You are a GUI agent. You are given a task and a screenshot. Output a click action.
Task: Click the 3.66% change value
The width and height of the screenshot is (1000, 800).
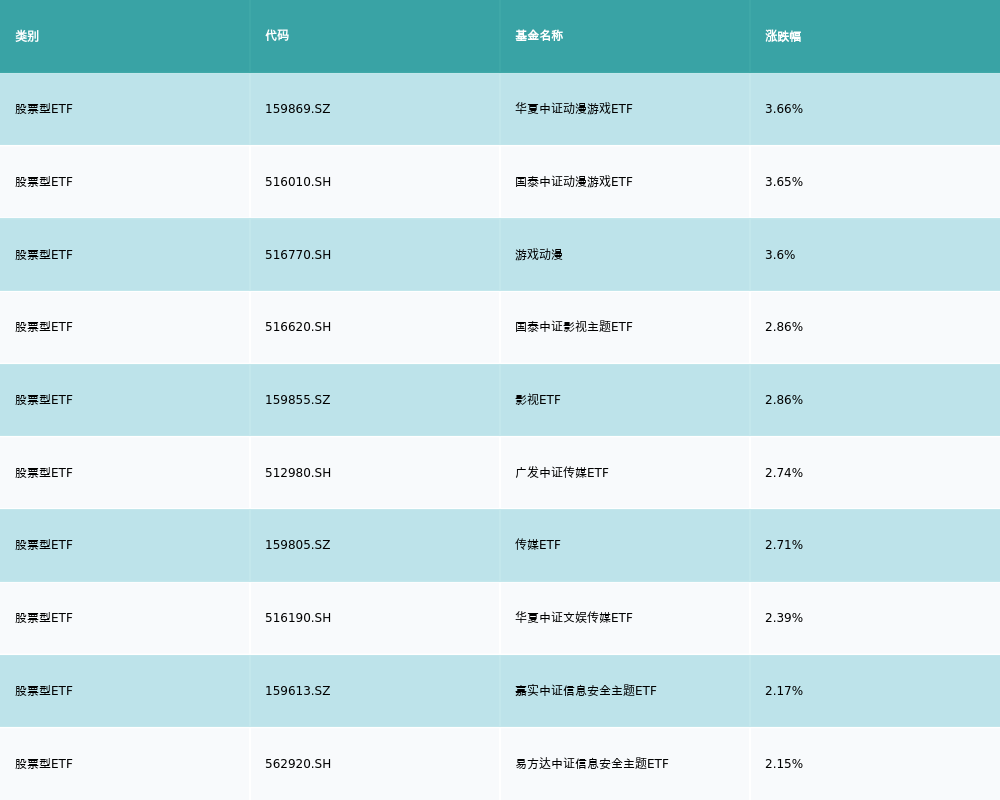coord(784,109)
